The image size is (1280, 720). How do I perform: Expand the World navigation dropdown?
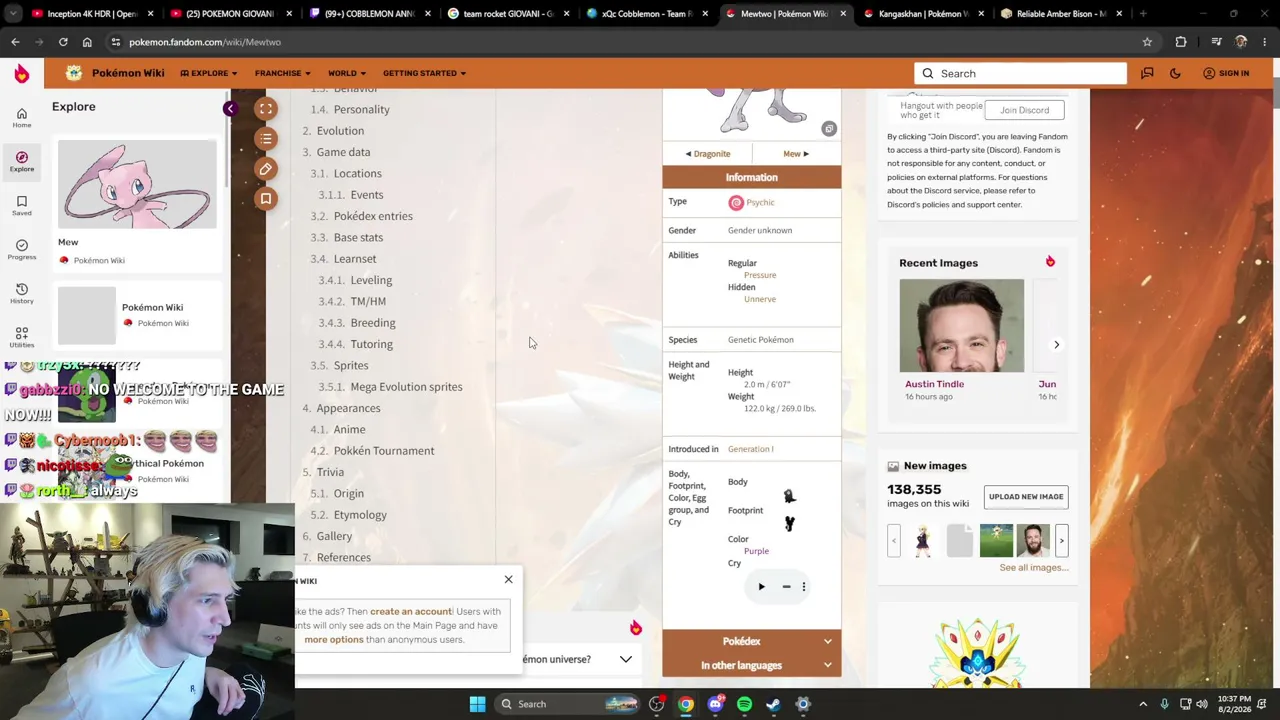(x=346, y=73)
